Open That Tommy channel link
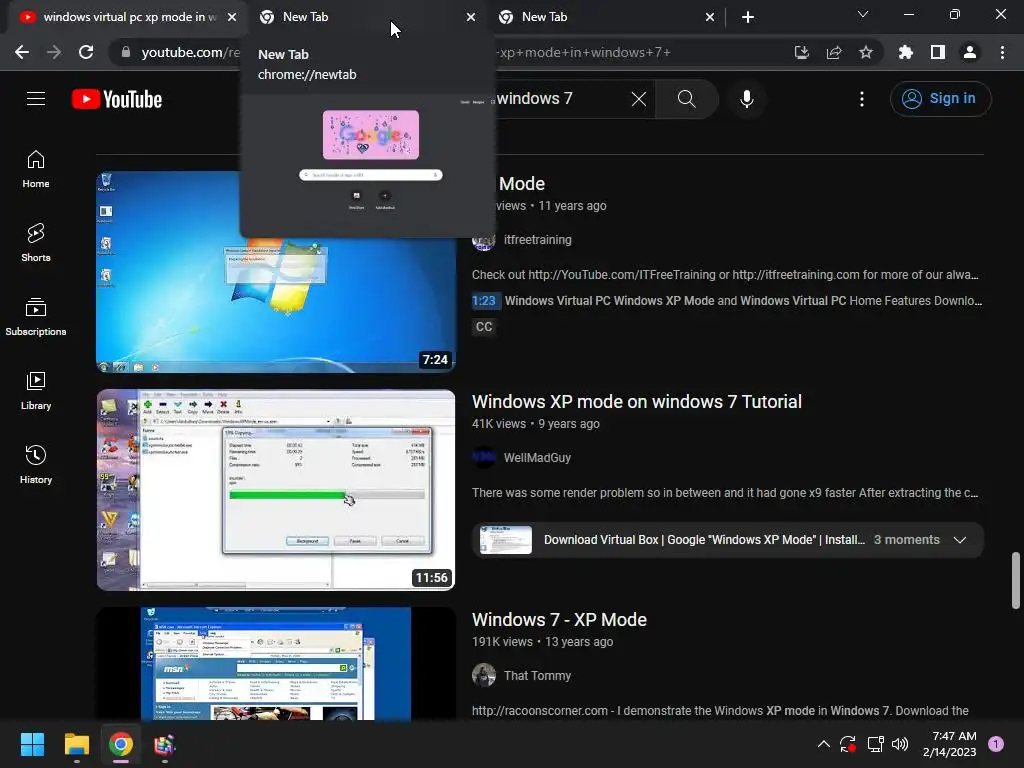The height and width of the screenshot is (768, 1024). tap(537, 676)
